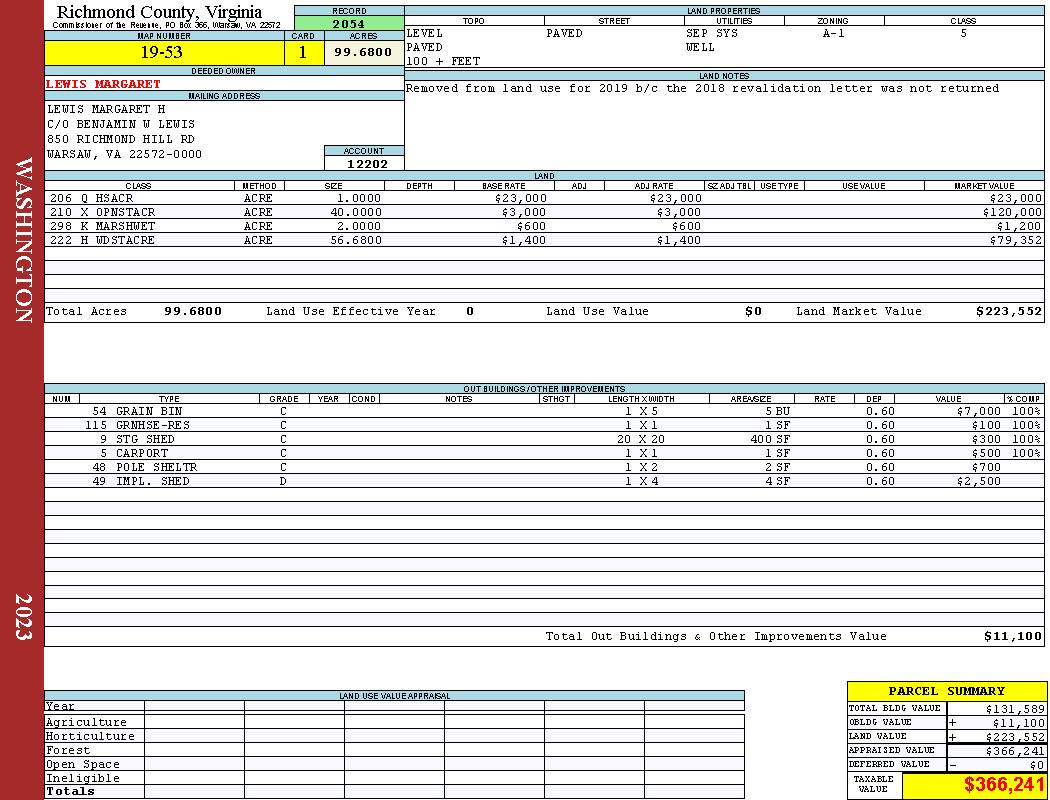Click GRAIN BIN outbuilding row
Image resolution: width=1050 pixels, height=800 pixels.
pos(544,411)
